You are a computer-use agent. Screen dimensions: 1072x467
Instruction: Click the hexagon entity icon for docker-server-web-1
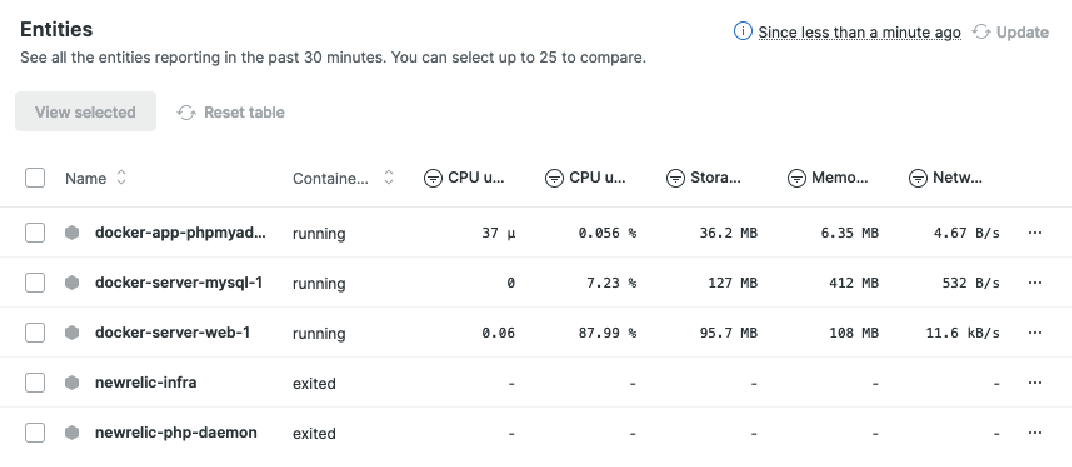tap(72, 333)
